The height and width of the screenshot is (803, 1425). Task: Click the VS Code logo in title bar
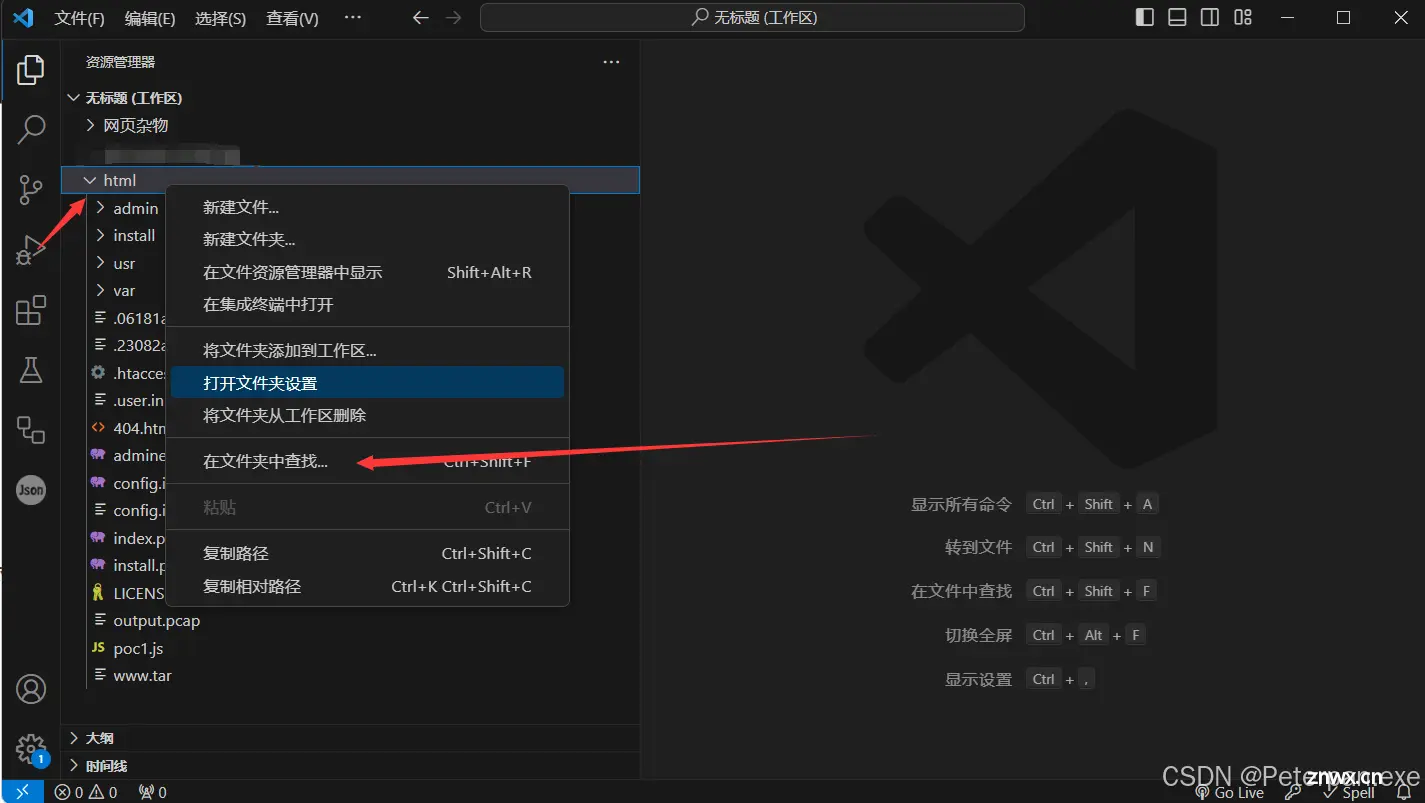[23, 18]
